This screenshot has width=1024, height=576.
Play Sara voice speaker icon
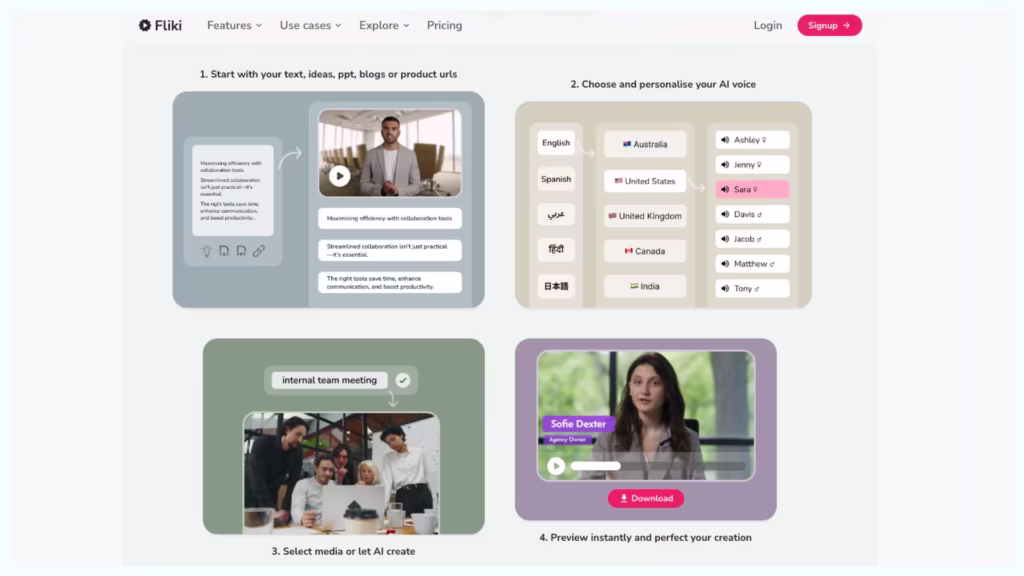(725, 189)
